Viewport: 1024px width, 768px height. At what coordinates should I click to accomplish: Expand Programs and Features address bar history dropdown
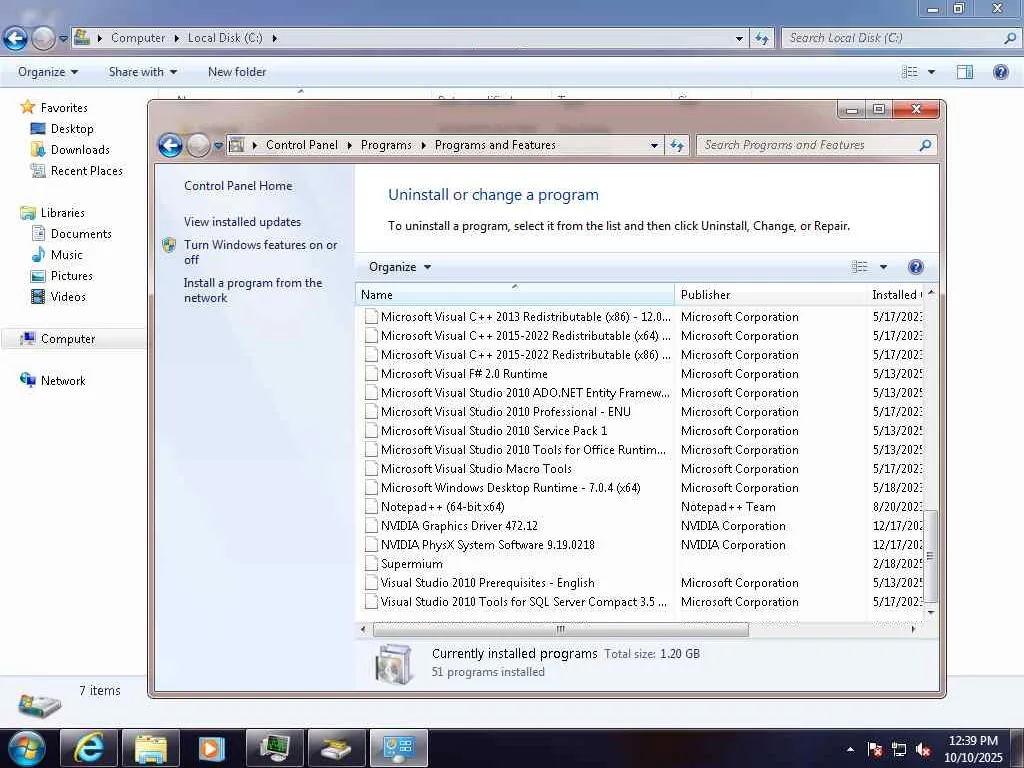[x=654, y=145]
